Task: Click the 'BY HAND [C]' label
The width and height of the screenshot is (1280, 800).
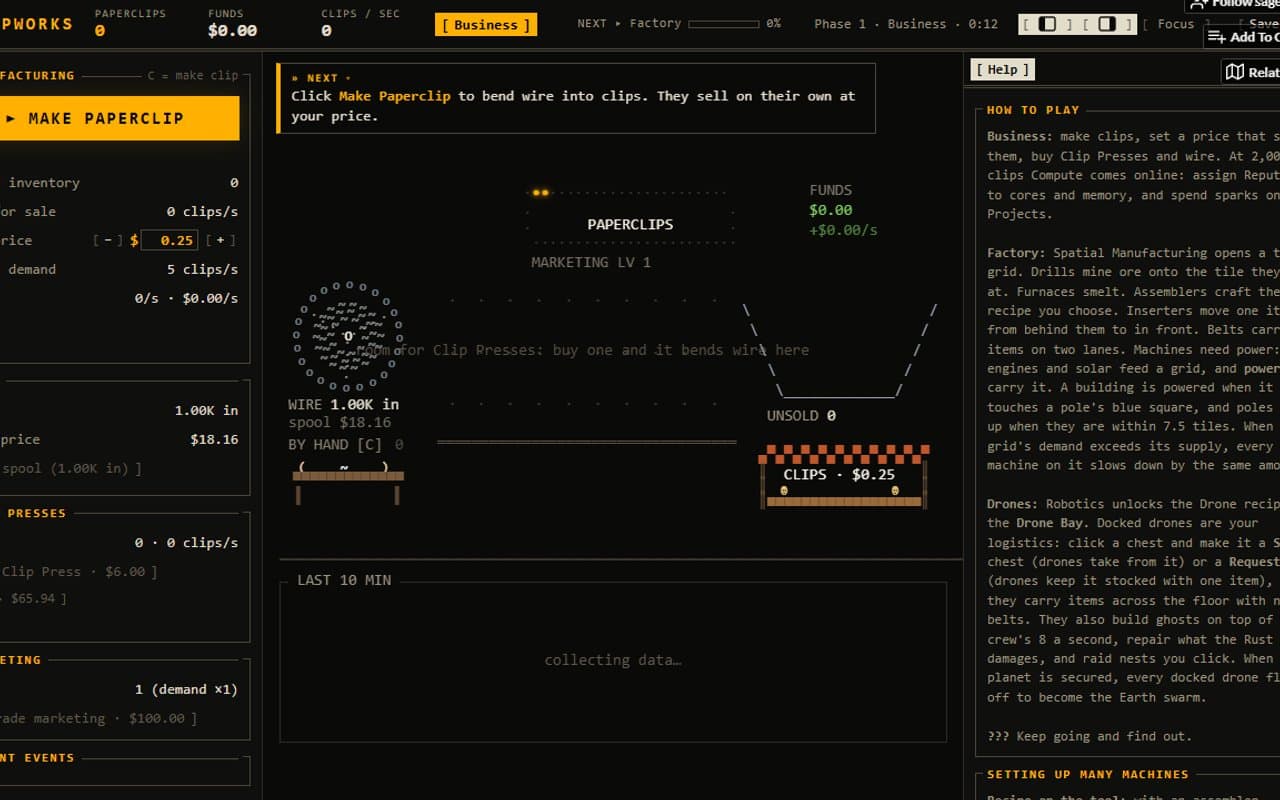Action: tap(333, 444)
